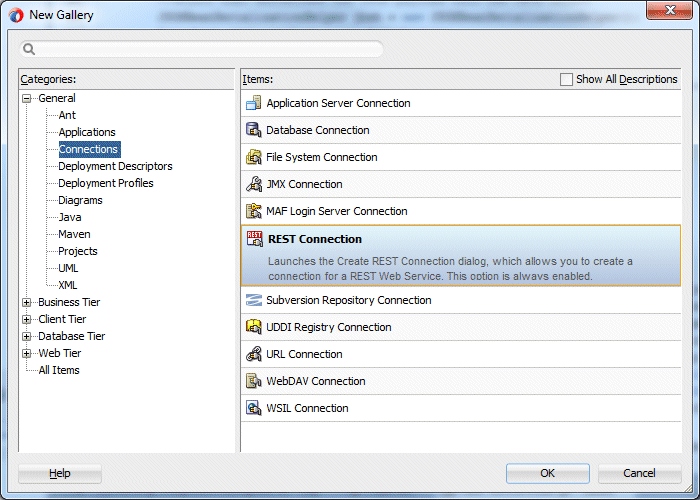The width and height of the screenshot is (700, 500).
Task: Click the Subversion Repository Connection icon
Action: pos(254,300)
